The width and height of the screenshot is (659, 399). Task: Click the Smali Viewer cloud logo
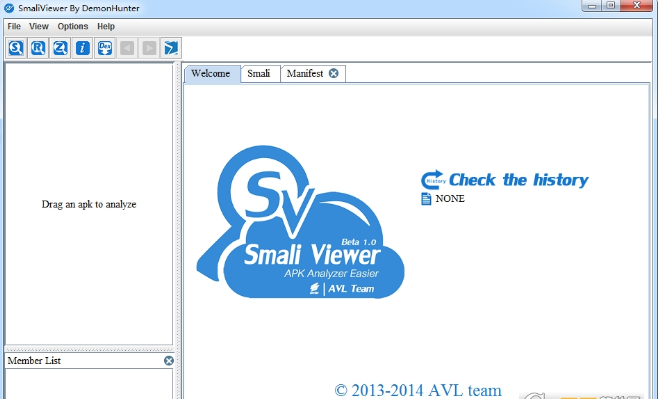pyautogui.click(x=301, y=222)
